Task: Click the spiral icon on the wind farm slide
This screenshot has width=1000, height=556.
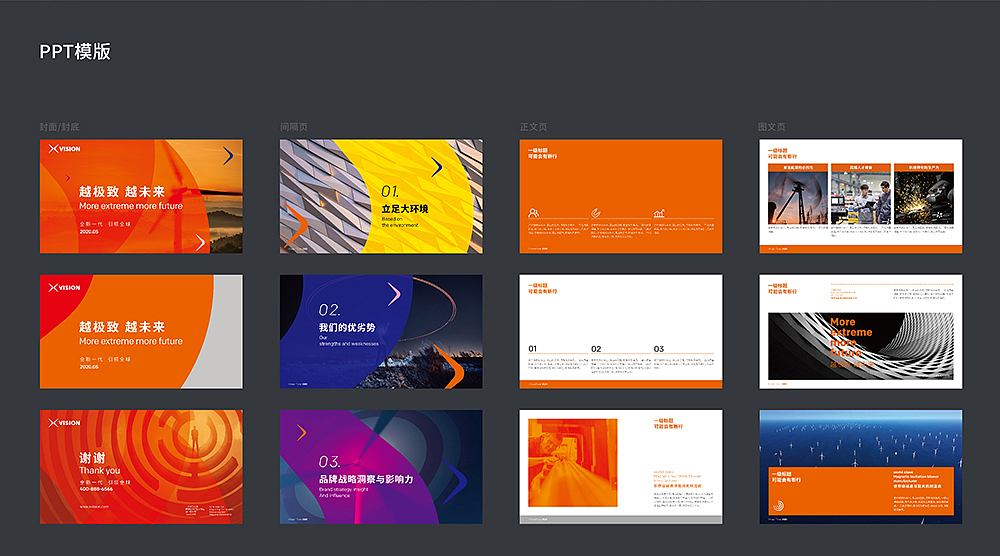Action: click(778, 506)
